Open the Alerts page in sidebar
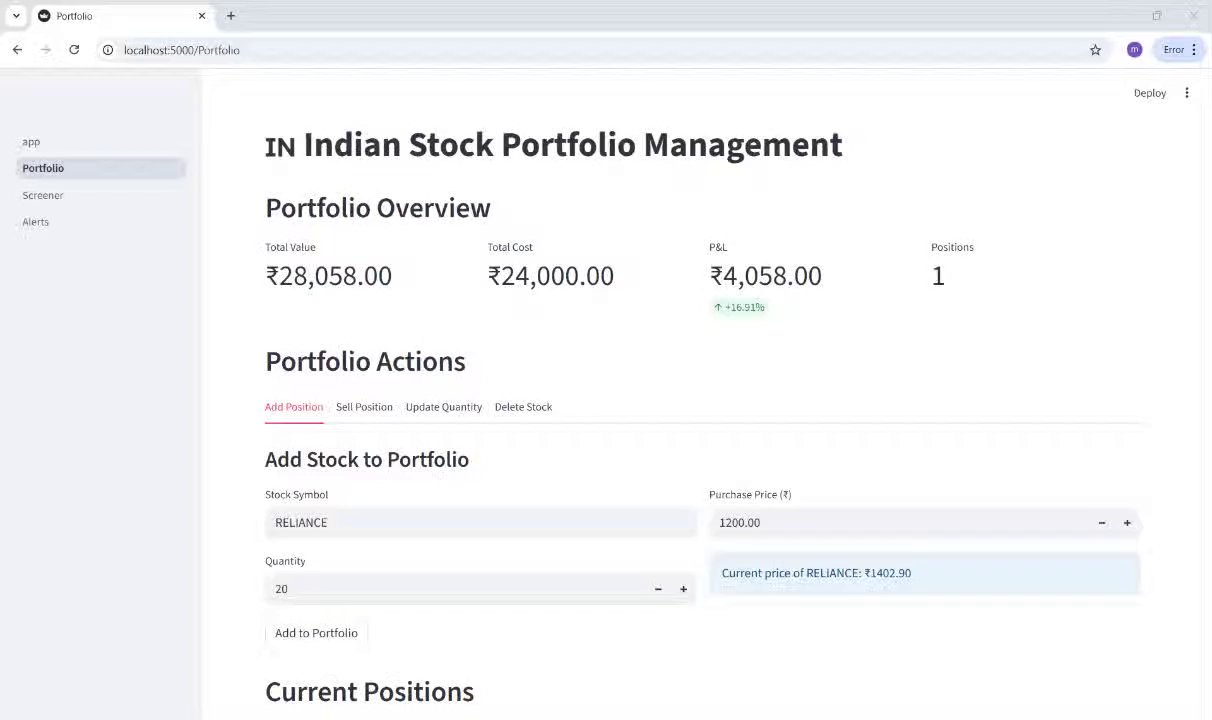 [36, 222]
